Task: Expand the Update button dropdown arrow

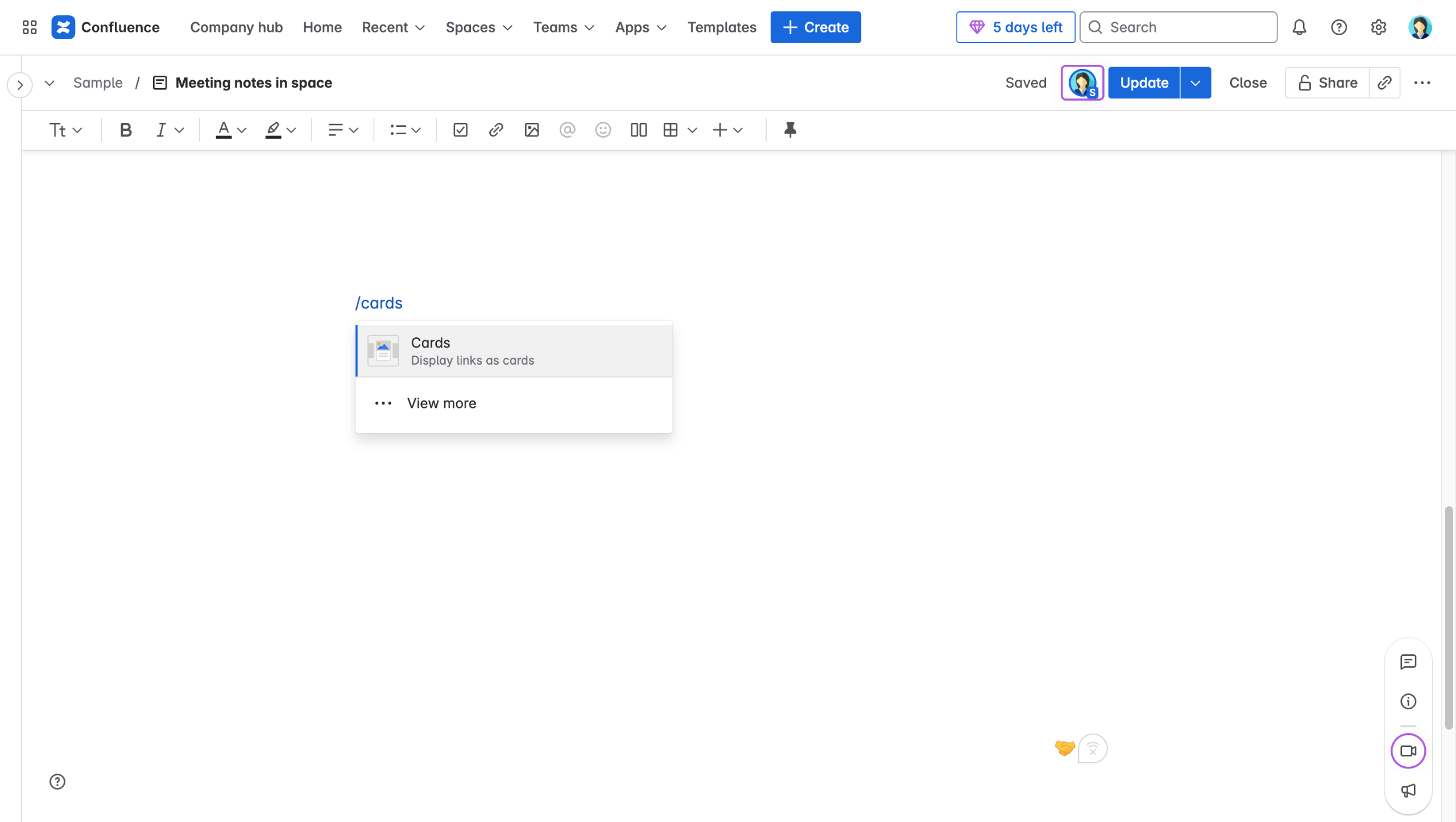Action: [1196, 83]
